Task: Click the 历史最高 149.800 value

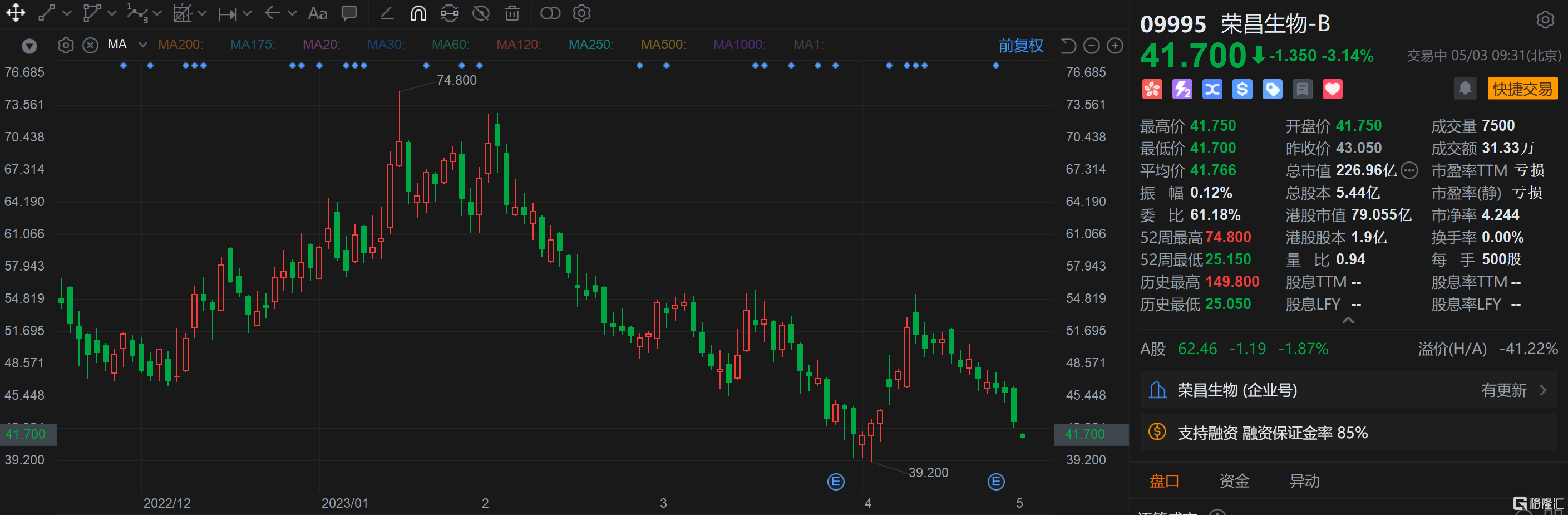Action: pyautogui.click(x=1232, y=282)
